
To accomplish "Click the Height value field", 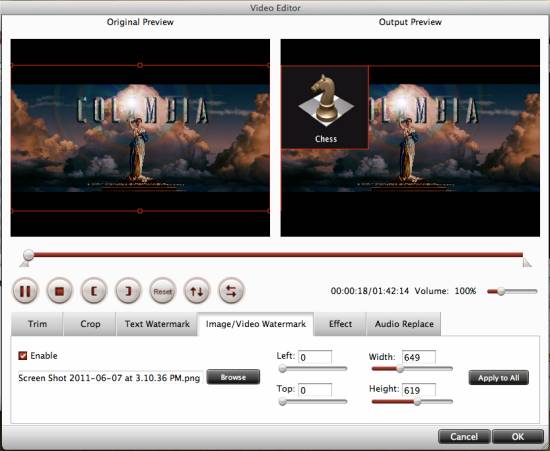I will coord(419,390).
